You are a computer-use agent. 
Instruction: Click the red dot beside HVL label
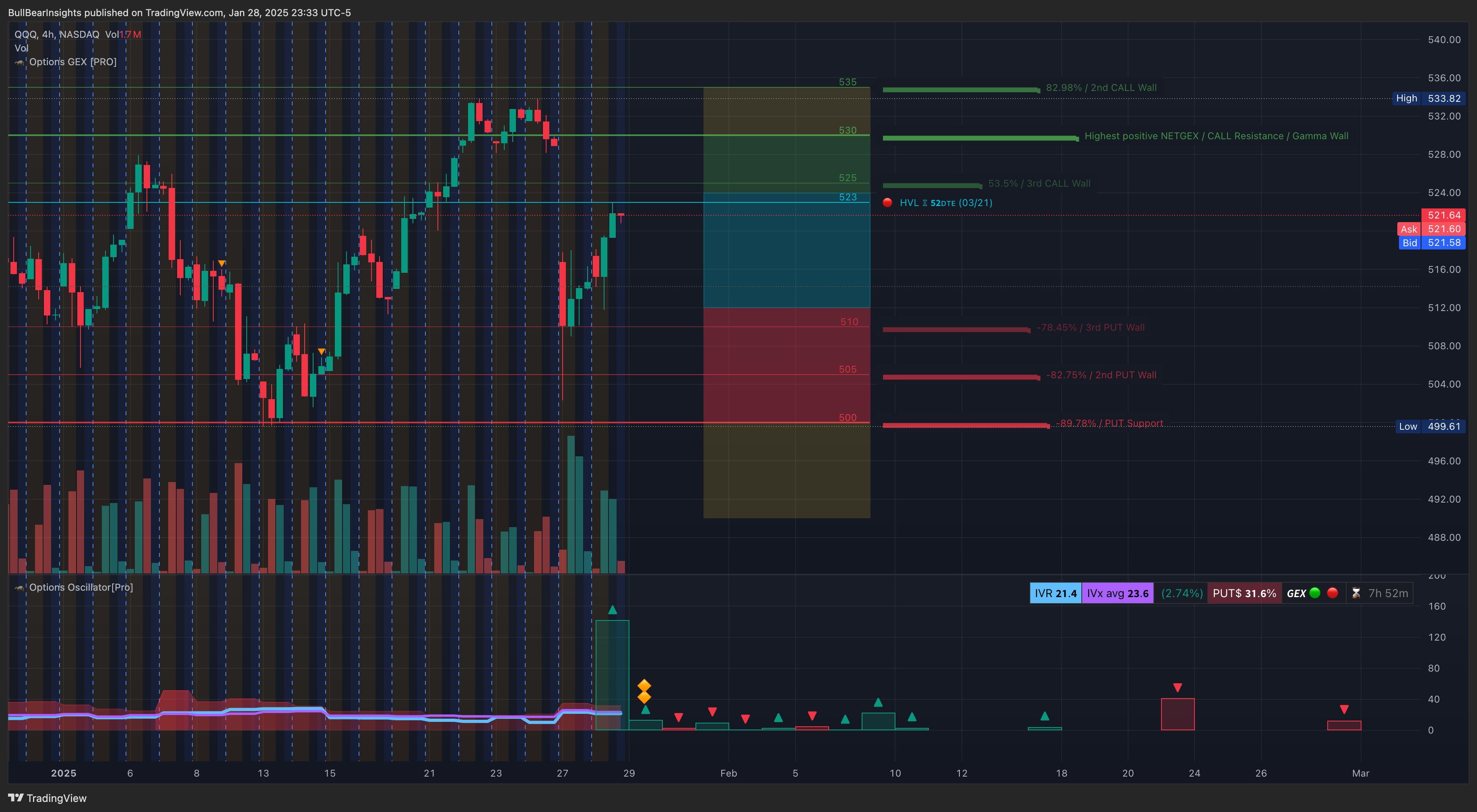pos(887,202)
